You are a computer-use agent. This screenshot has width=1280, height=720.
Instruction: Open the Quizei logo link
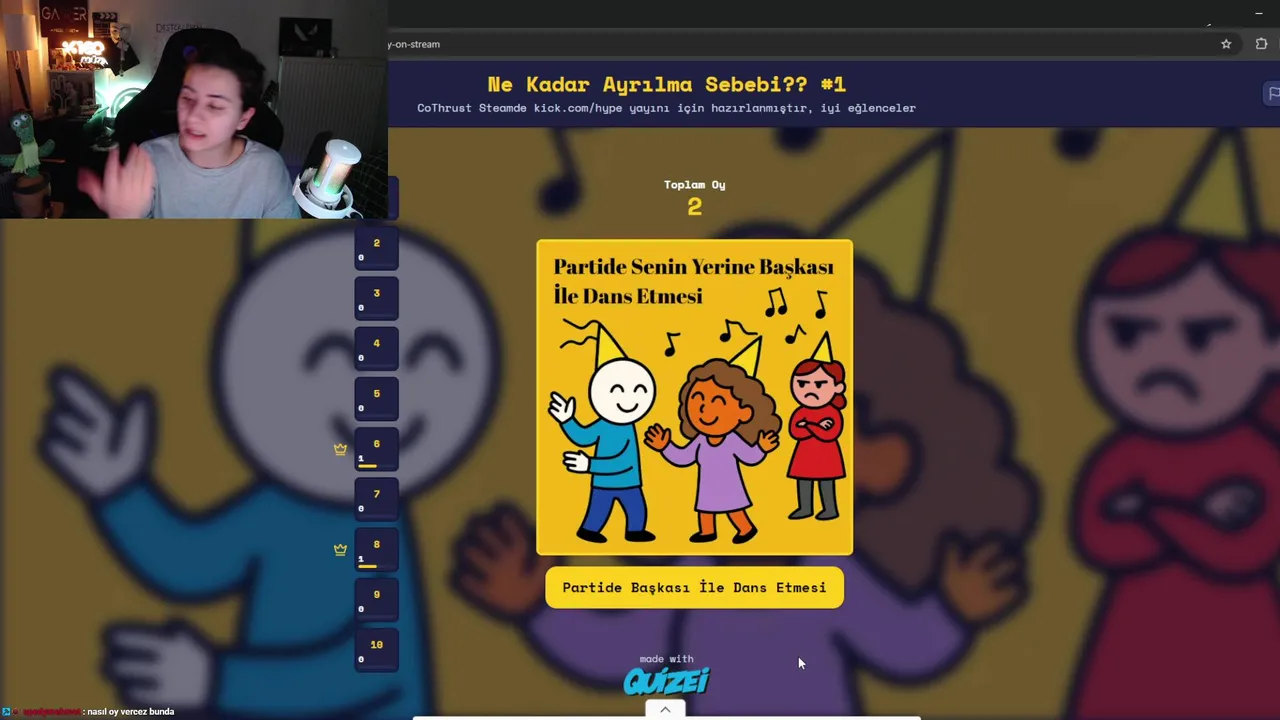666,682
